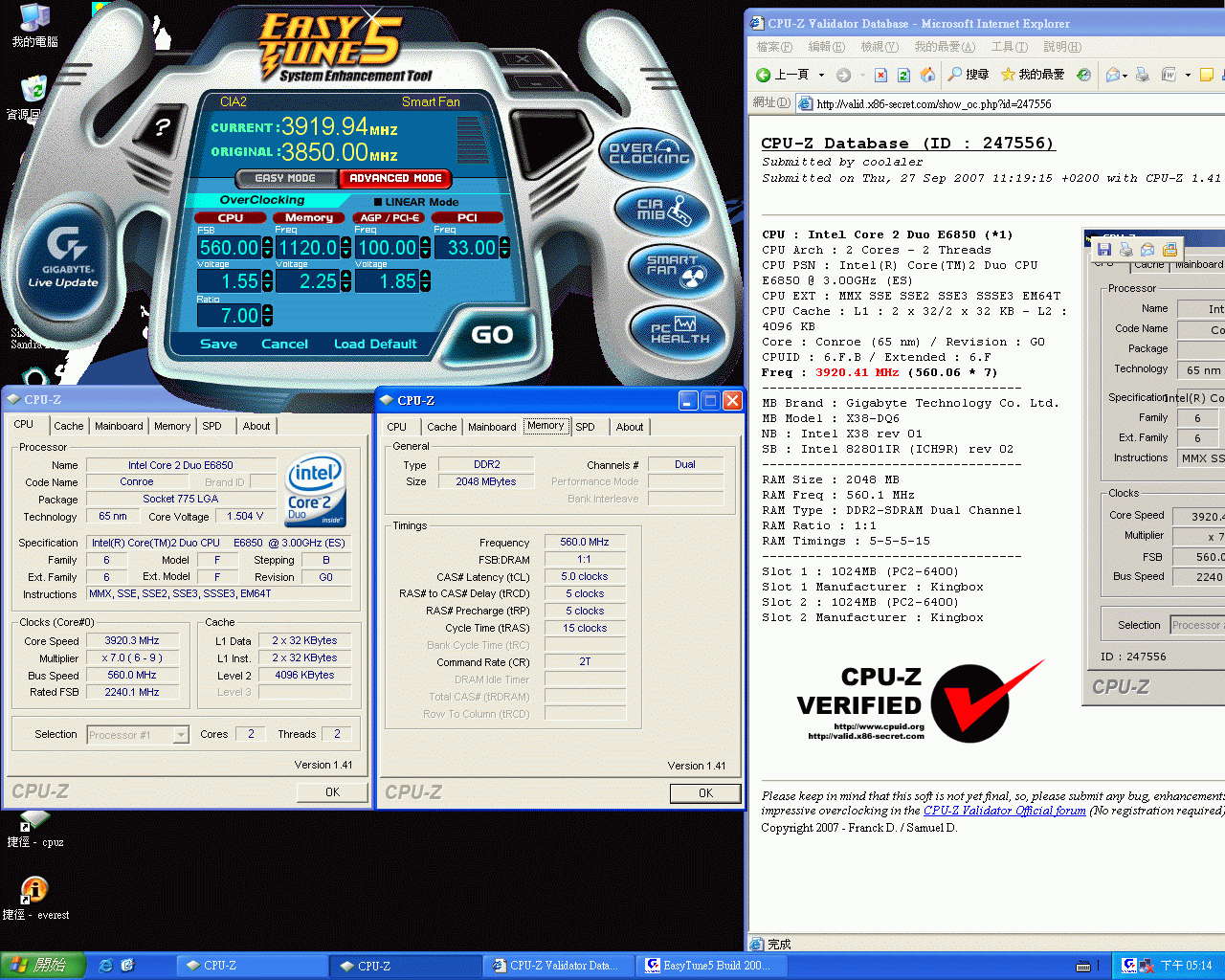The height and width of the screenshot is (980, 1225).
Task: Open the About tab in the Memory CPU-Z window
Action: point(630,427)
